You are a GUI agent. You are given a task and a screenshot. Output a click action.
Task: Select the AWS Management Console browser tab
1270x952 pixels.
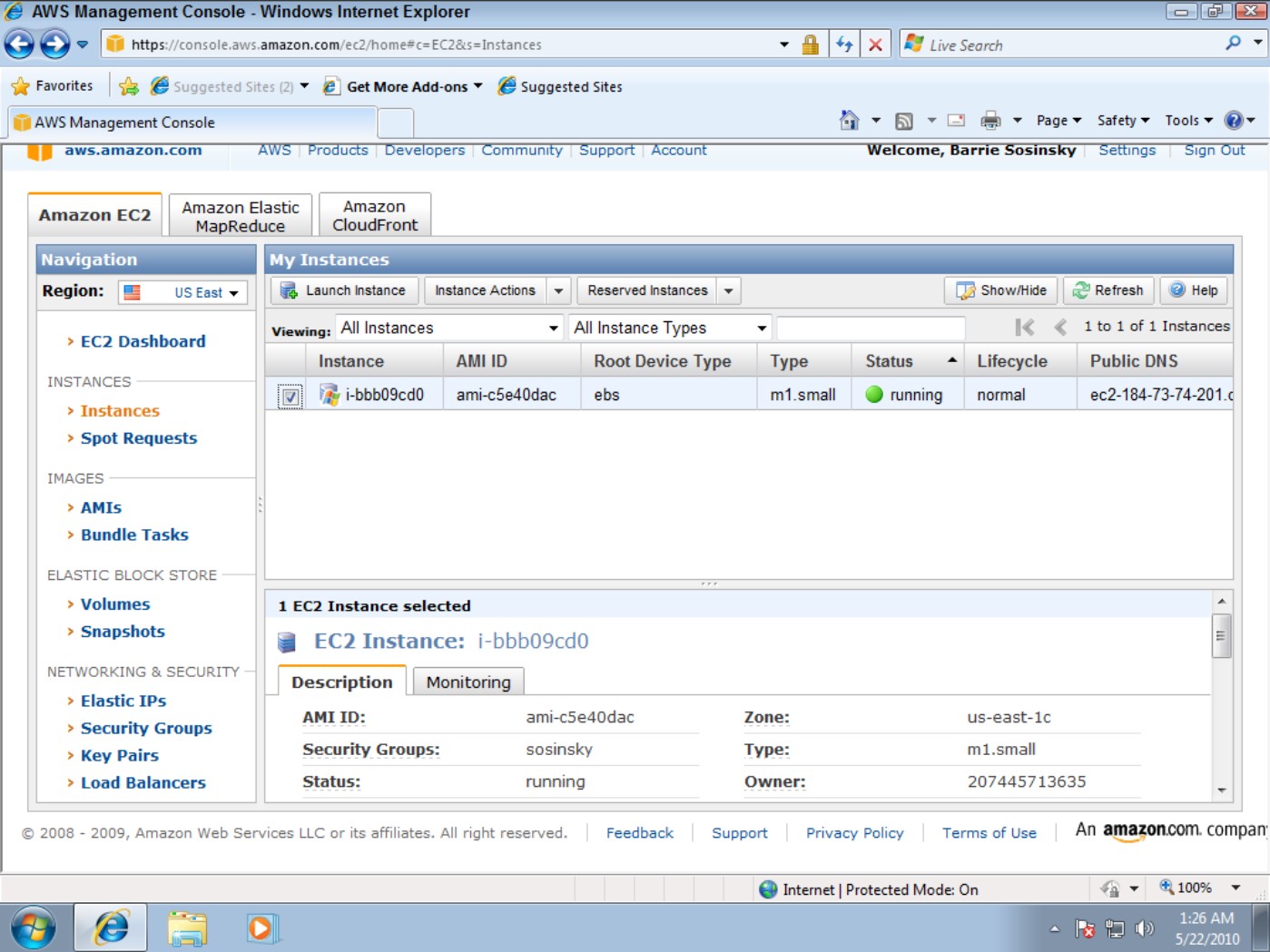[x=192, y=123]
